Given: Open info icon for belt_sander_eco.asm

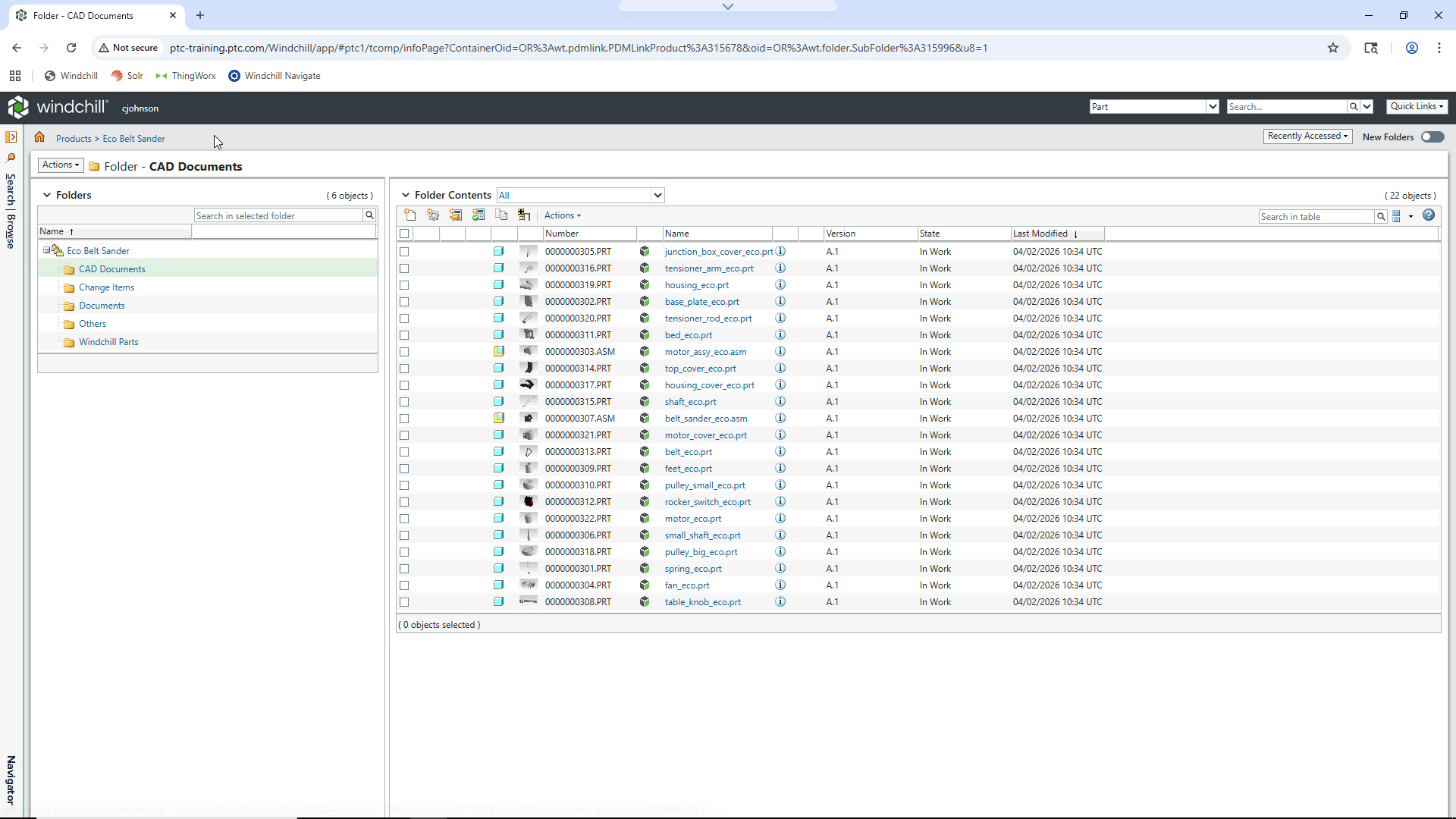Looking at the screenshot, I should click(x=780, y=419).
